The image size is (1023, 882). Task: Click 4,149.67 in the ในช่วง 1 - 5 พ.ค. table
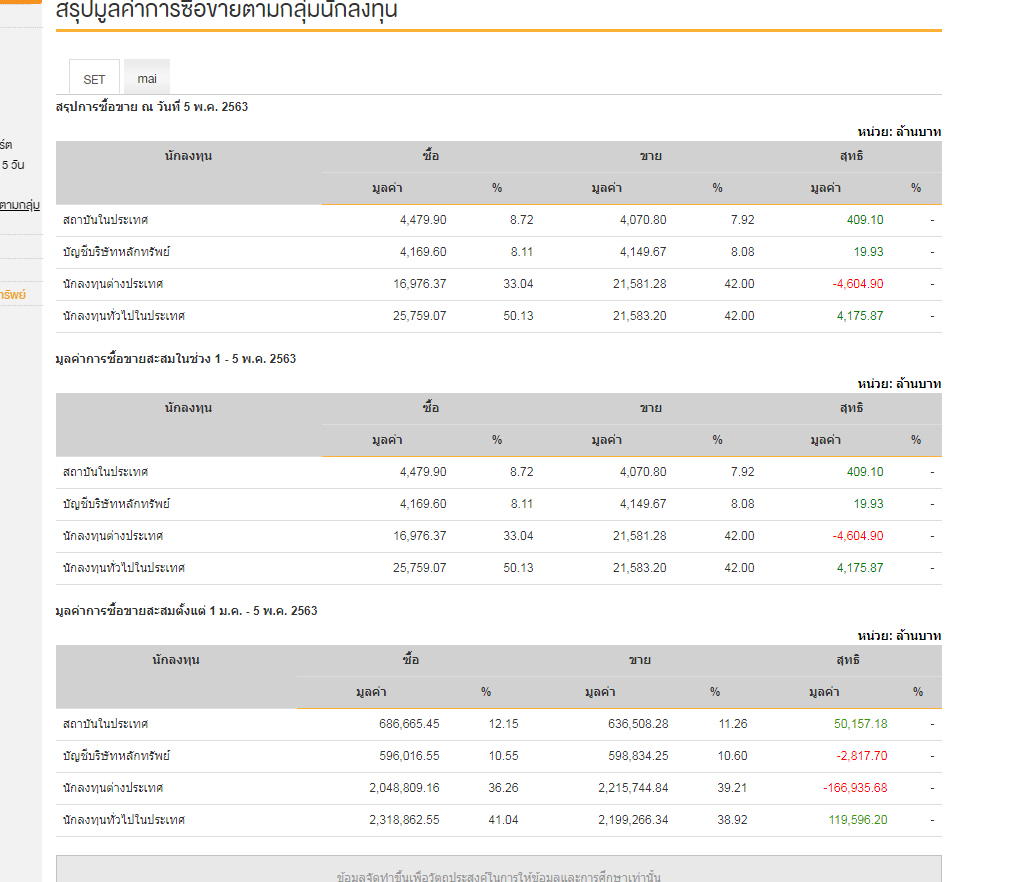[643, 504]
